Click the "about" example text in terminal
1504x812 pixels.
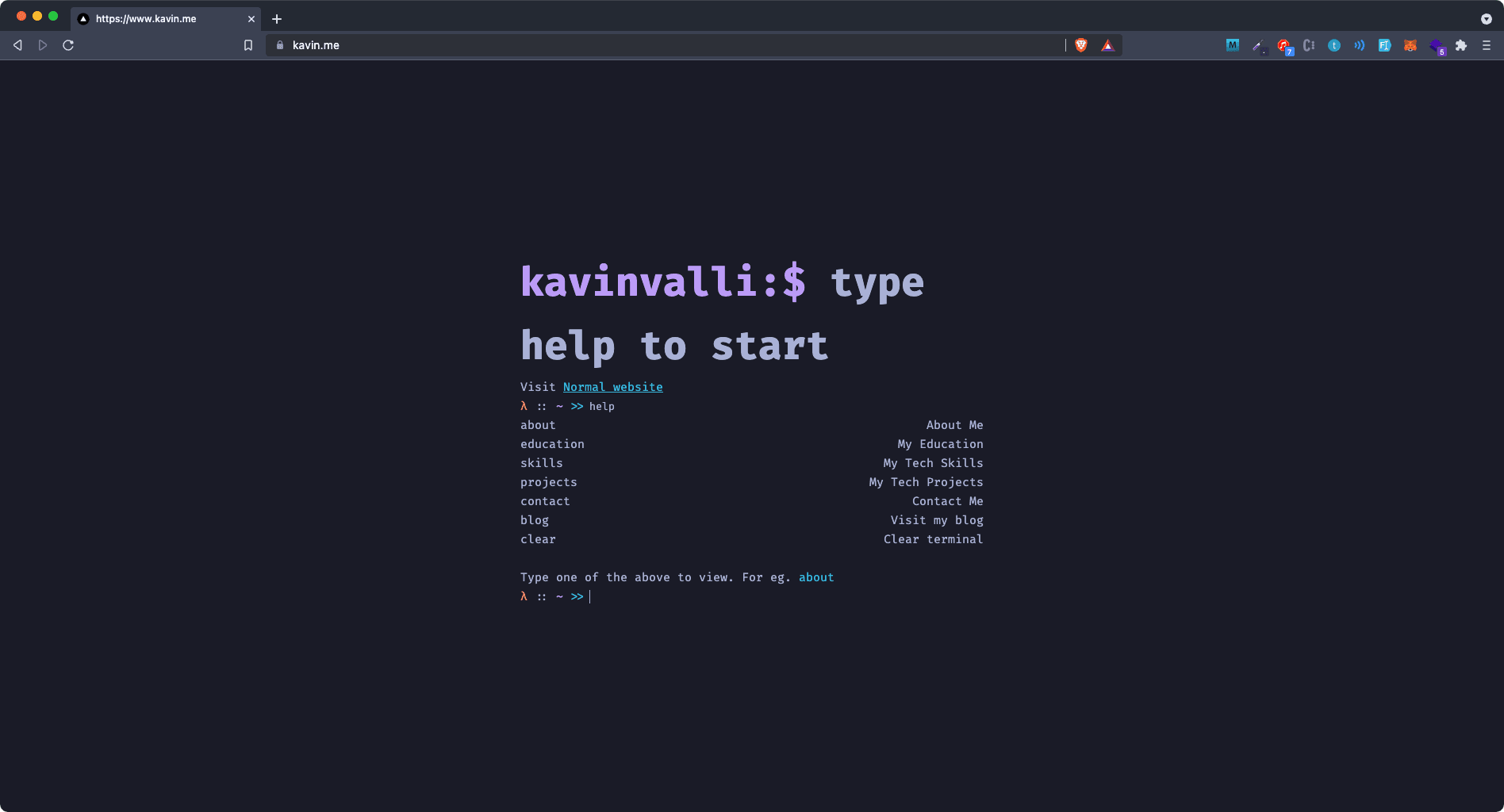(815, 577)
